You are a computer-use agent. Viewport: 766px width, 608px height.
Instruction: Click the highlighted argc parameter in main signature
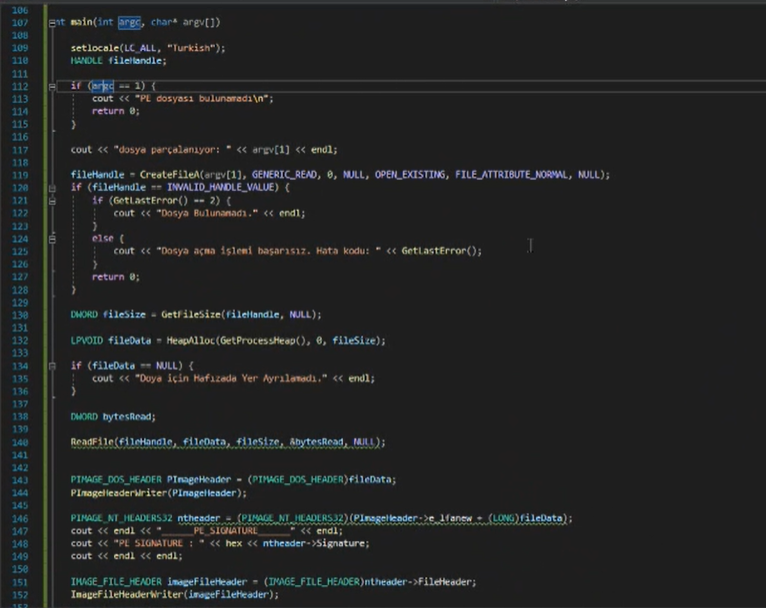(x=129, y=22)
